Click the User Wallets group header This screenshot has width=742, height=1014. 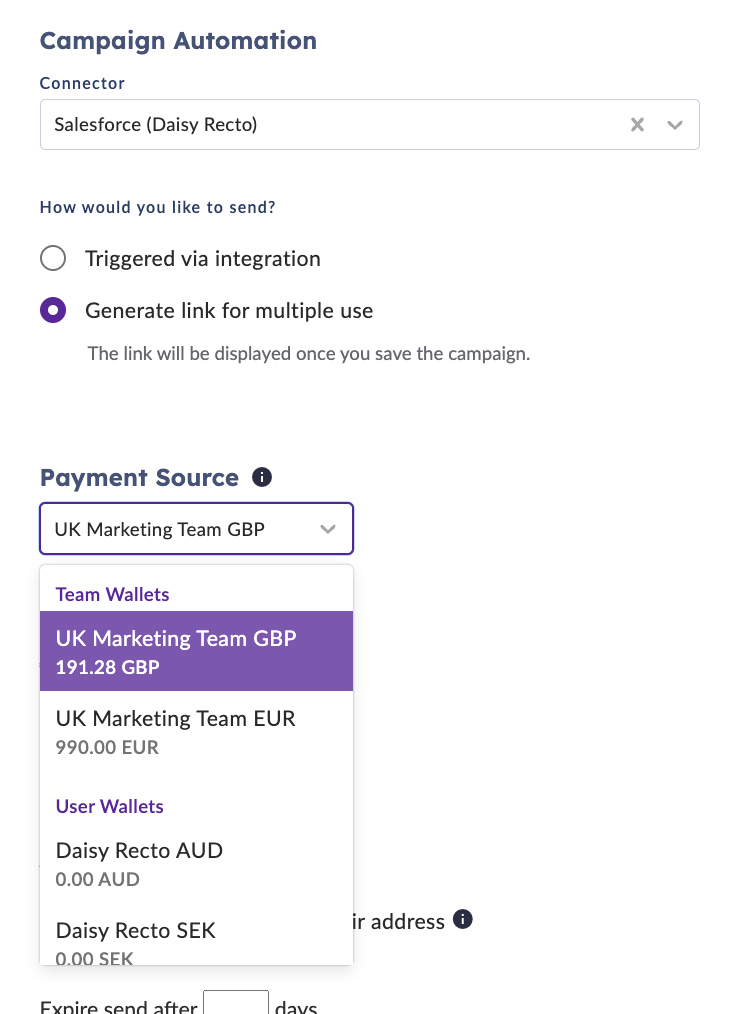[110, 806]
